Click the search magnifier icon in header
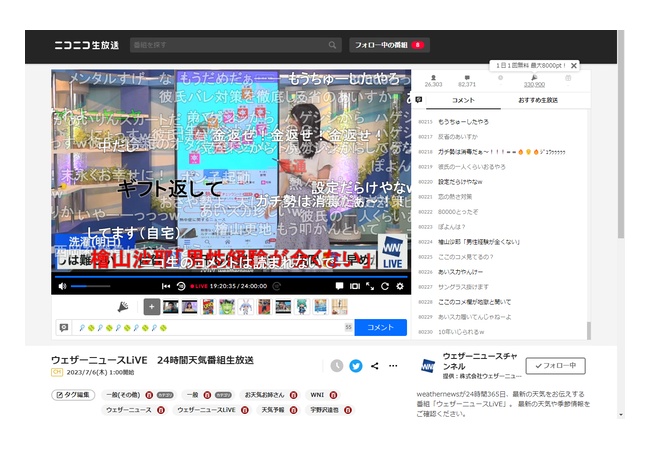 click(x=332, y=45)
